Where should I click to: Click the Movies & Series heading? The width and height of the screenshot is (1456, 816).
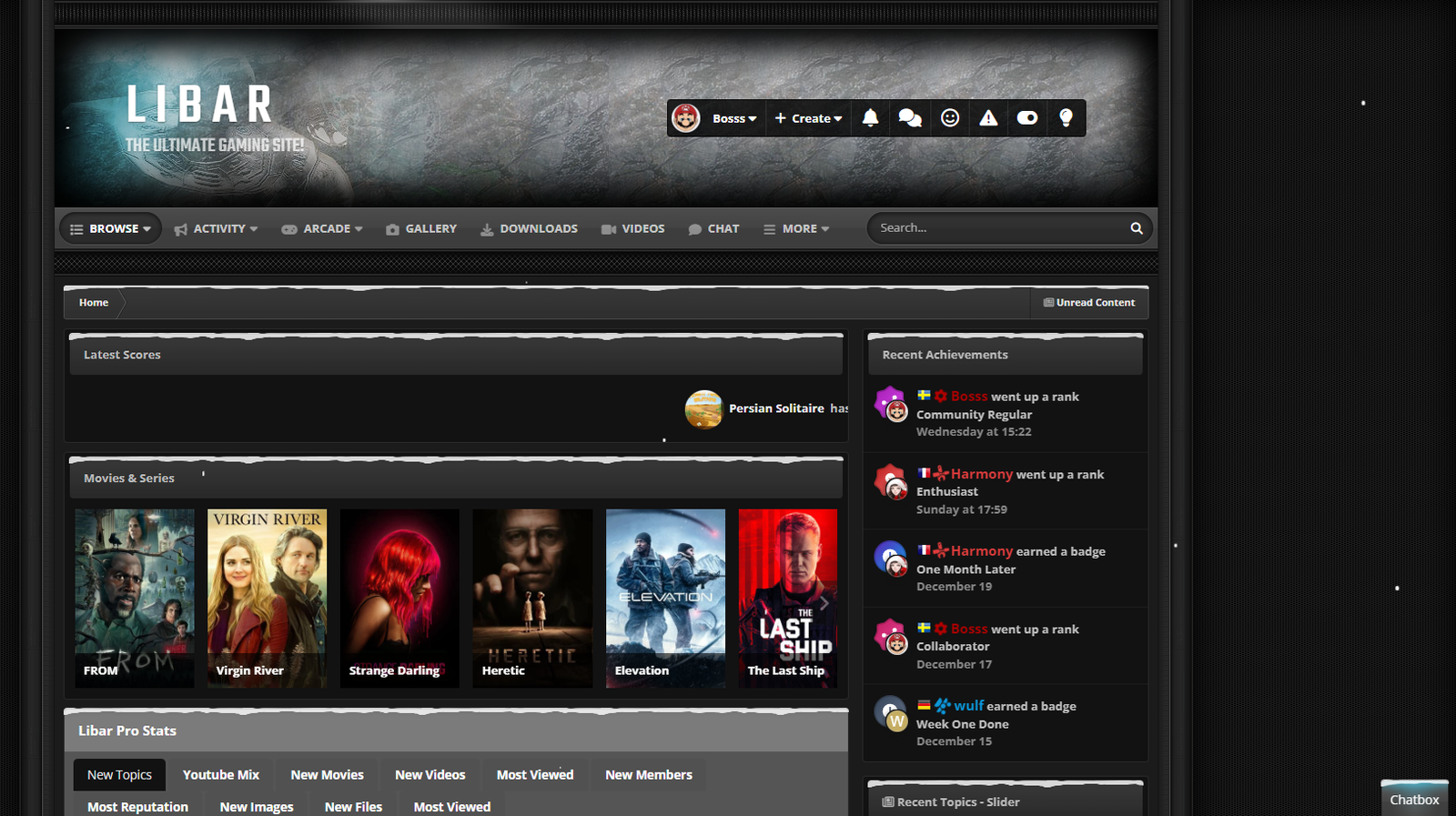(x=129, y=479)
